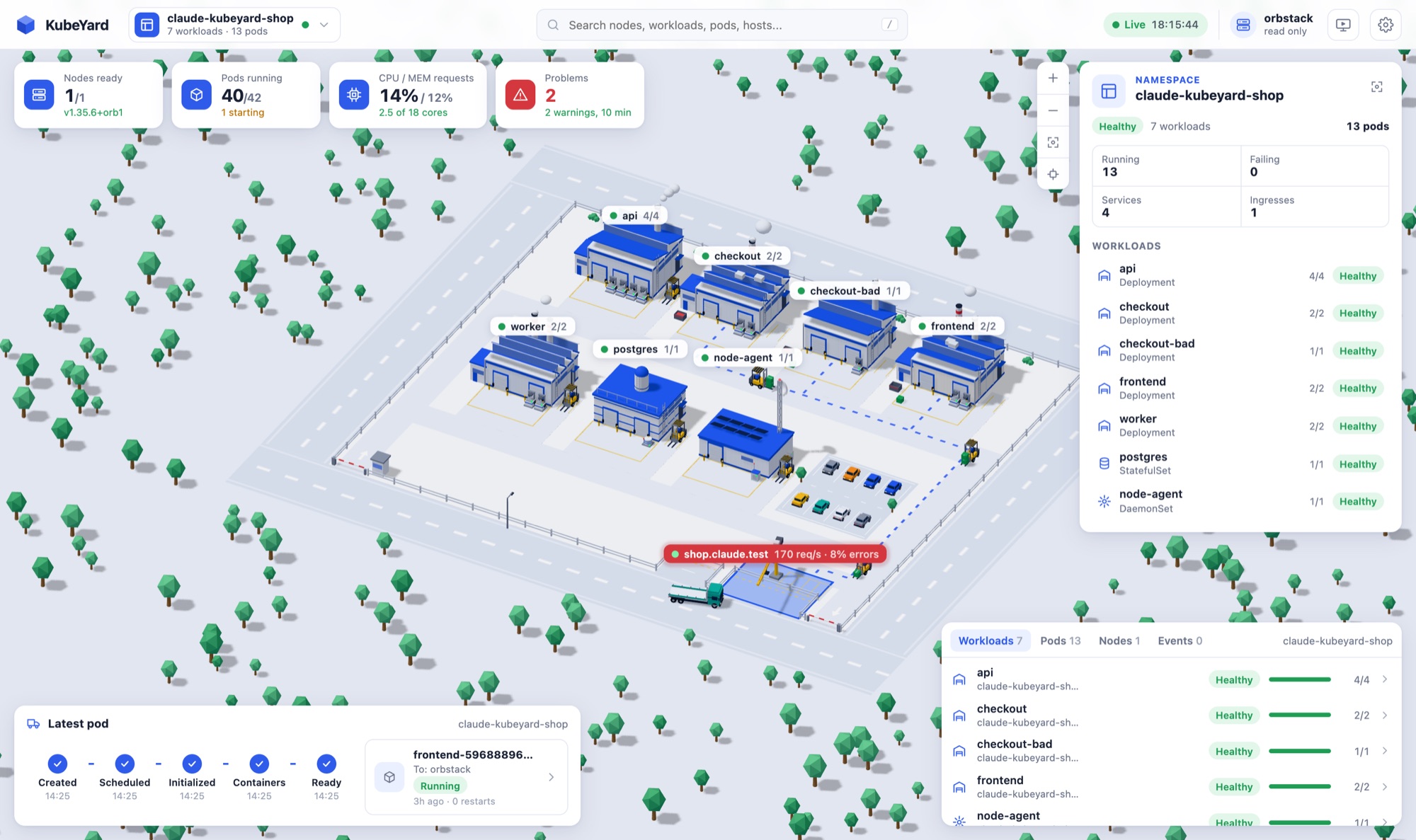
Task: Click the red Problems warning triangle icon
Action: point(520,95)
